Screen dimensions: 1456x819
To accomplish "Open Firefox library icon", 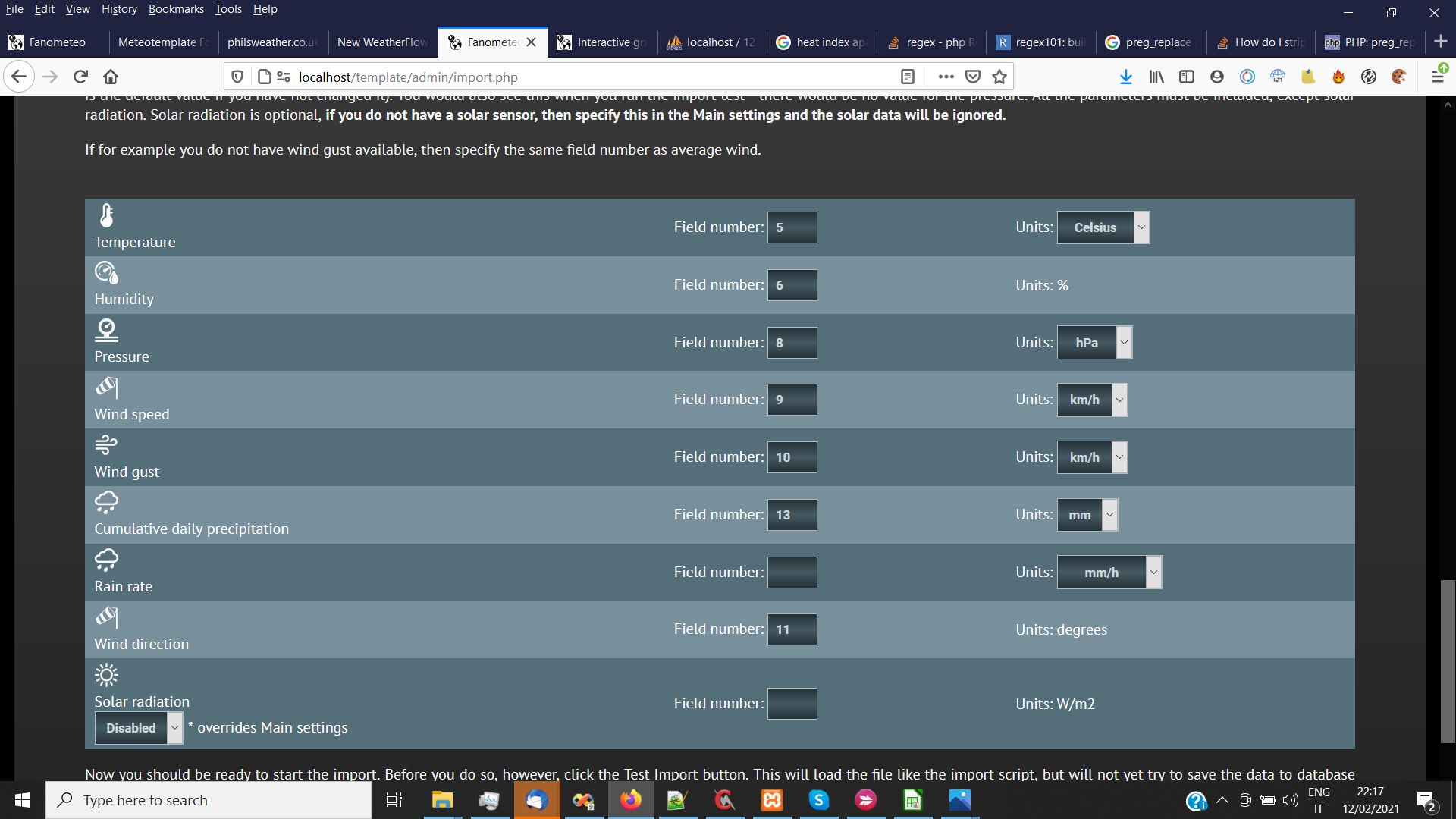I will (1156, 77).
